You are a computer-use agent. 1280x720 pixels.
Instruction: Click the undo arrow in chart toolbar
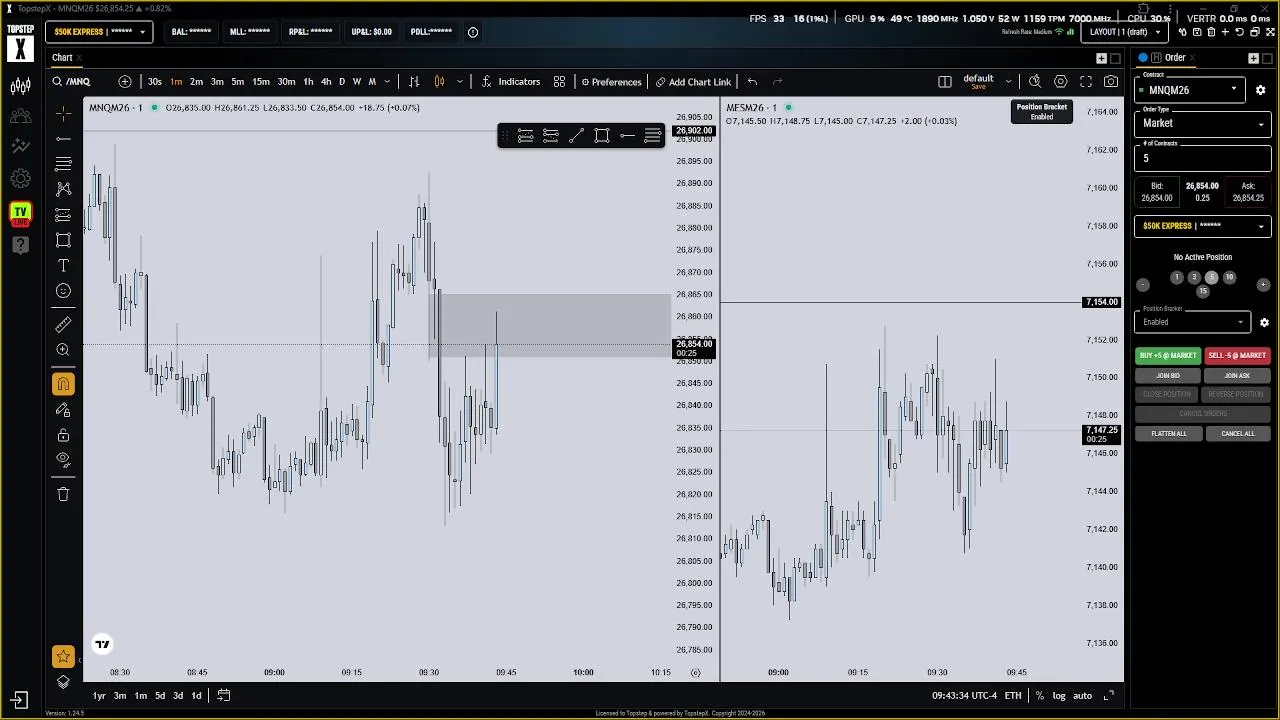[752, 82]
